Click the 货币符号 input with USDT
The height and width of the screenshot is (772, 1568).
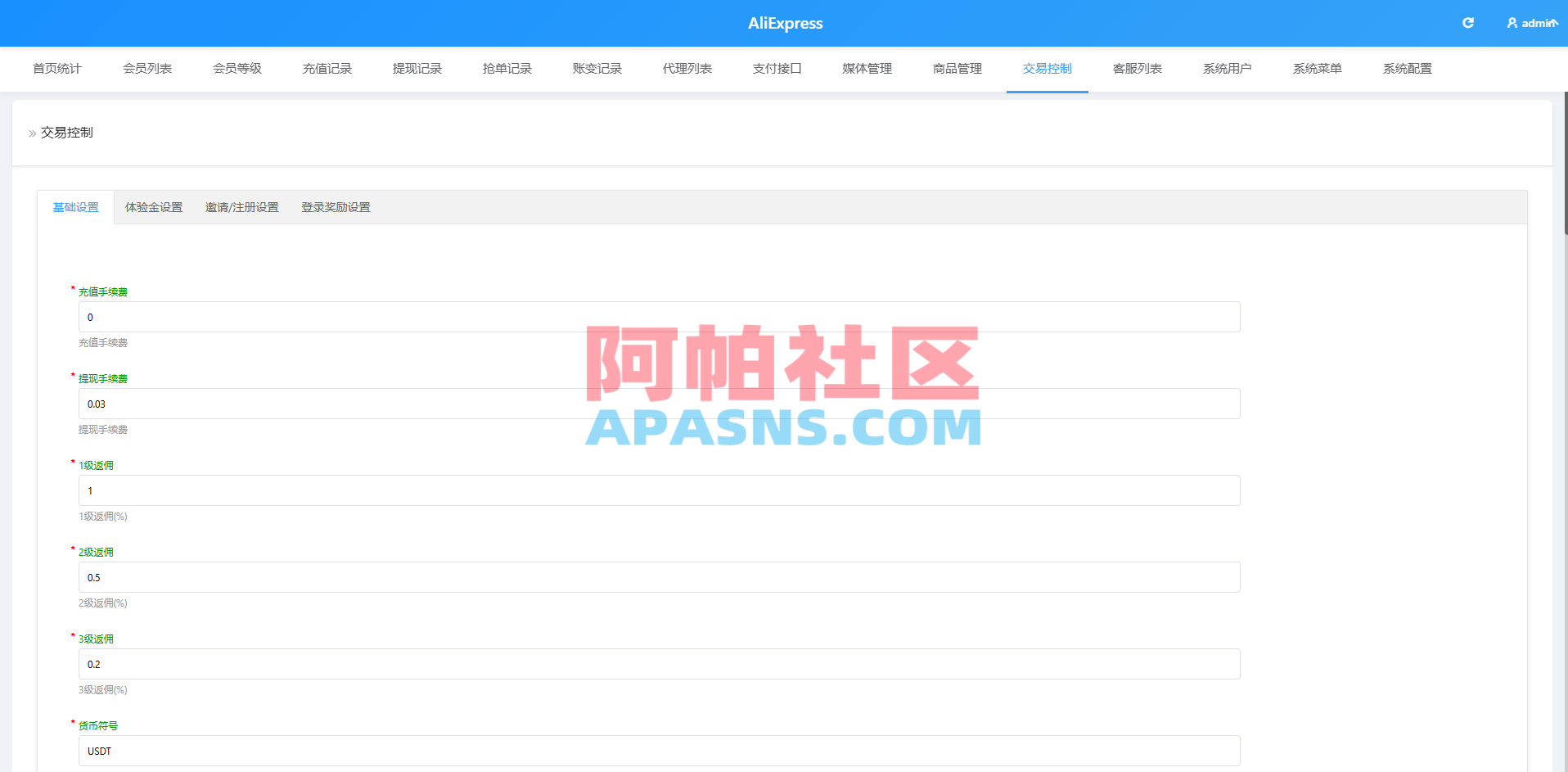coord(660,751)
